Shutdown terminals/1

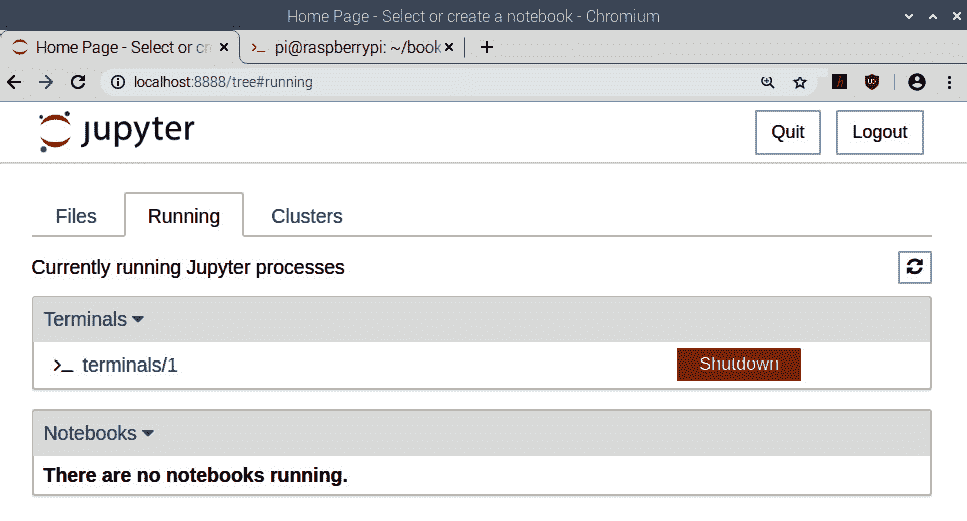point(739,364)
